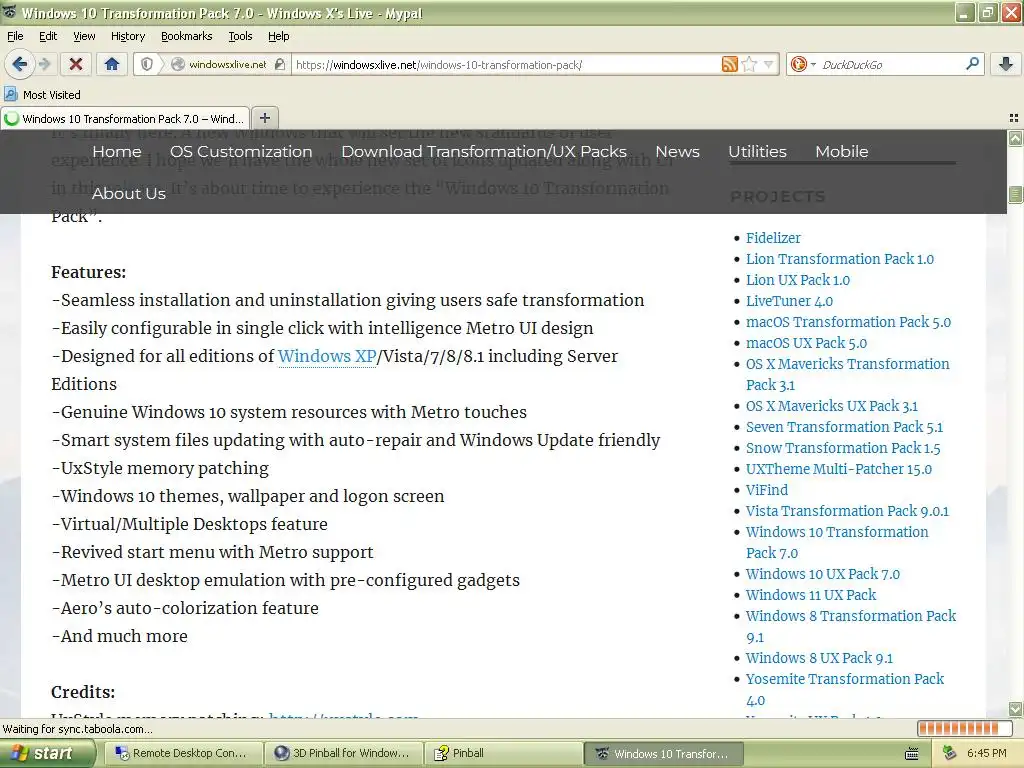This screenshot has width=1024, height=768.
Task: Open OS Customization site menu
Action: pos(241,152)
